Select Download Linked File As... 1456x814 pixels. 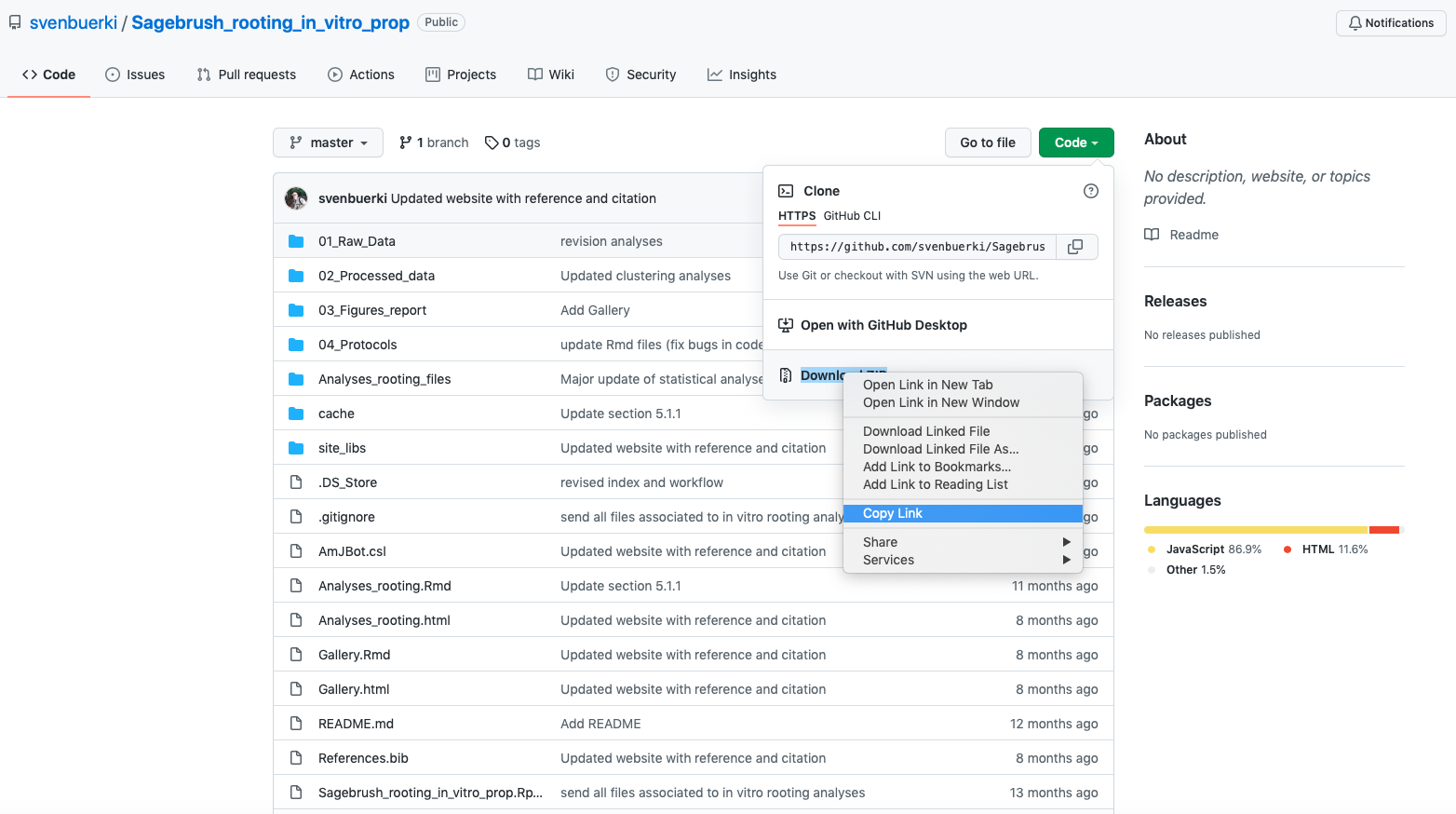(963, 449)
